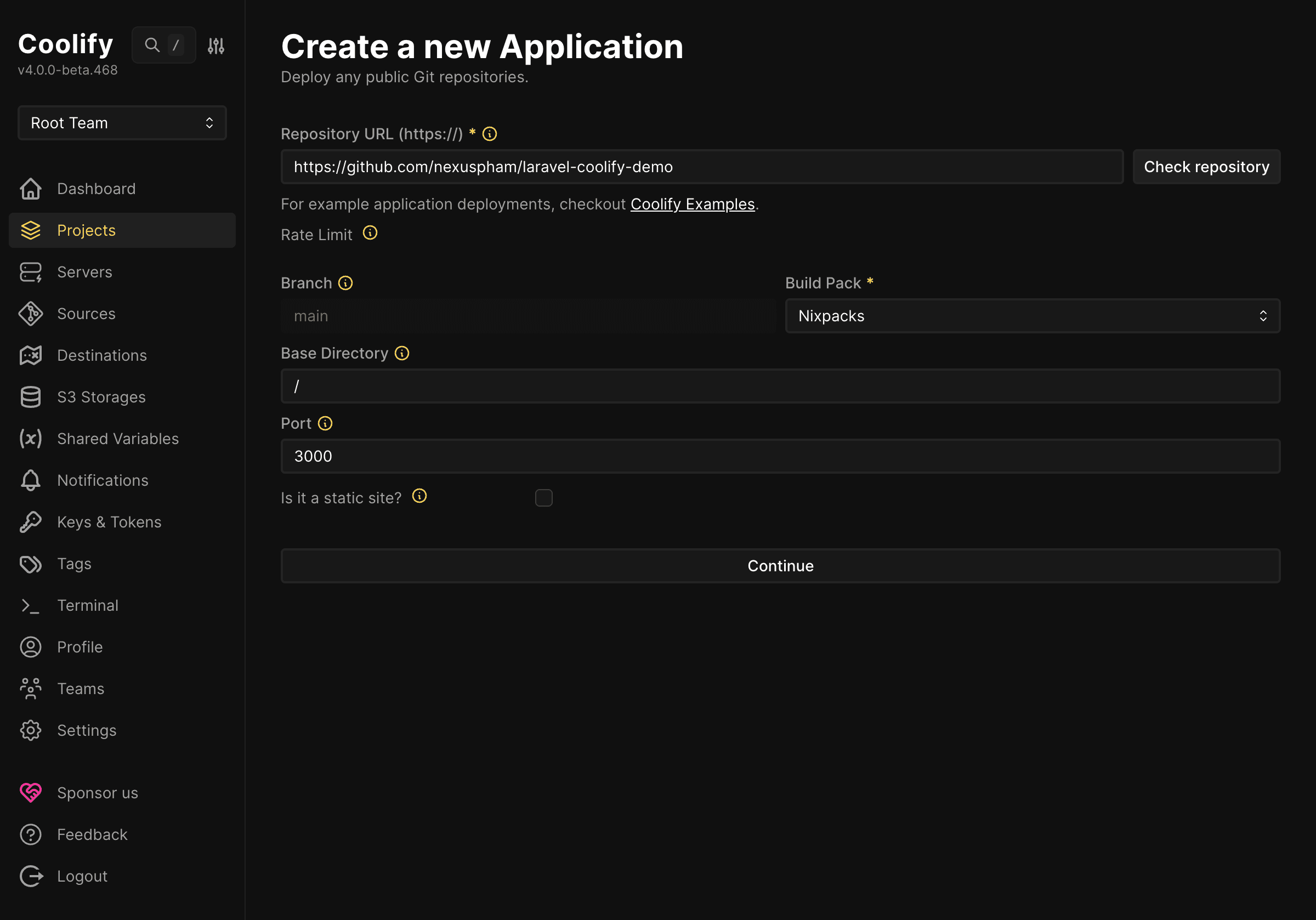Screen dimensions: 1316x920
Task: Open the settings sliders icon near search
Action: point(216,45)
